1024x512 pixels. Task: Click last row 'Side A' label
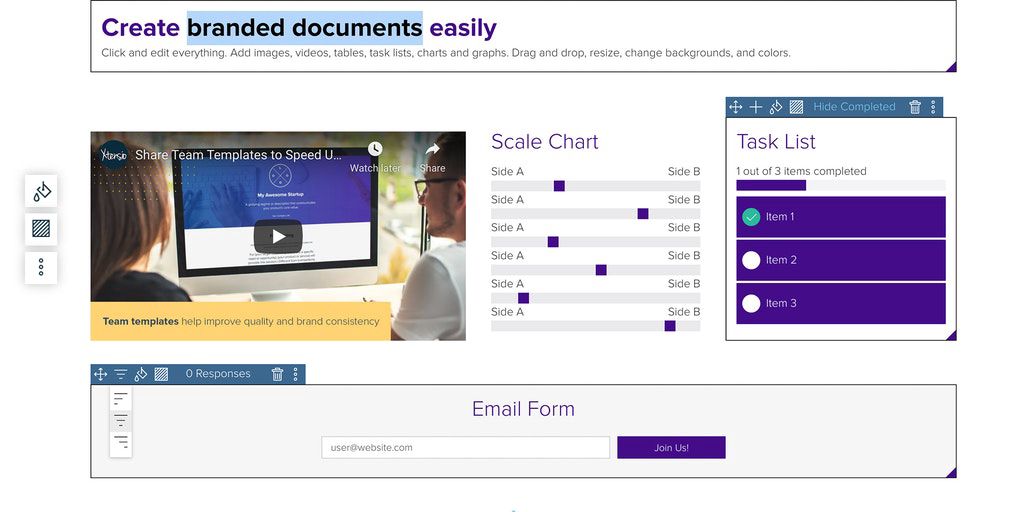[x=507, y=312]
